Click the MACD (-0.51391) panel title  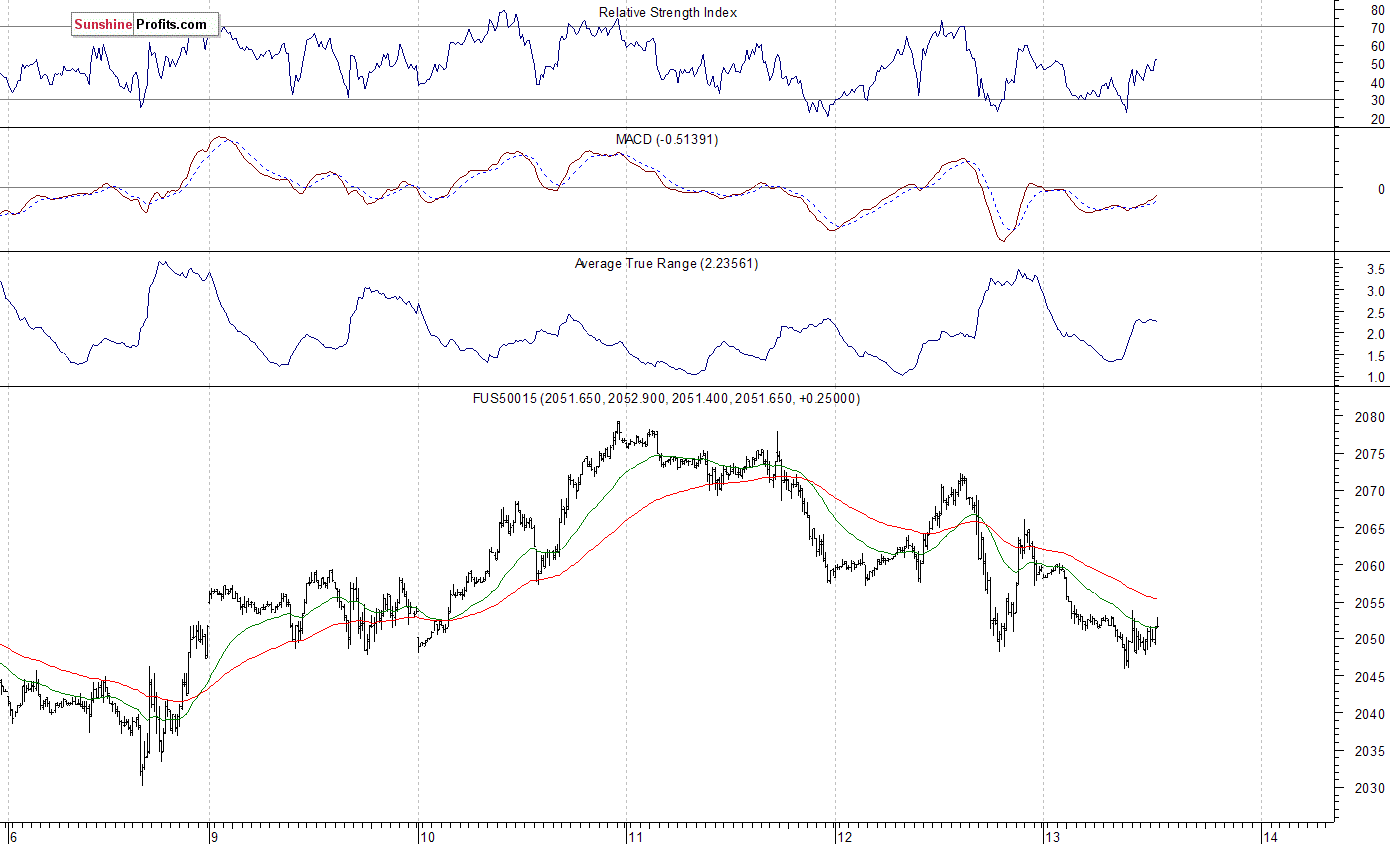(667, 139)
